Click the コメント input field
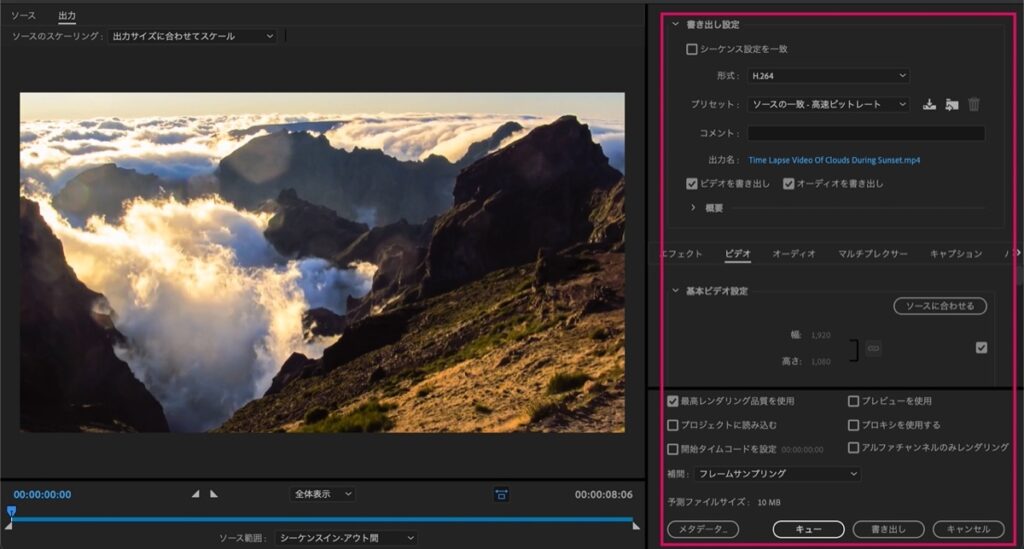Screen dimensions: 1024x549 866,133
